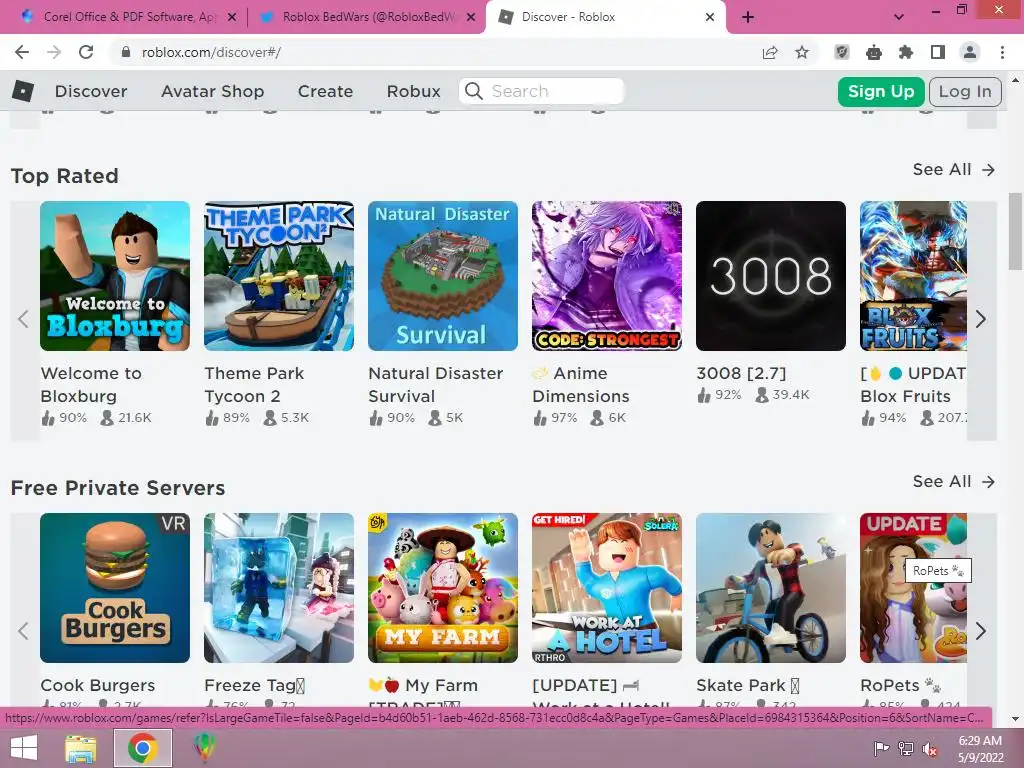Click the Roblox logo home icon
The width and height of the screenshot is (1024, 768).
point(23,91)
